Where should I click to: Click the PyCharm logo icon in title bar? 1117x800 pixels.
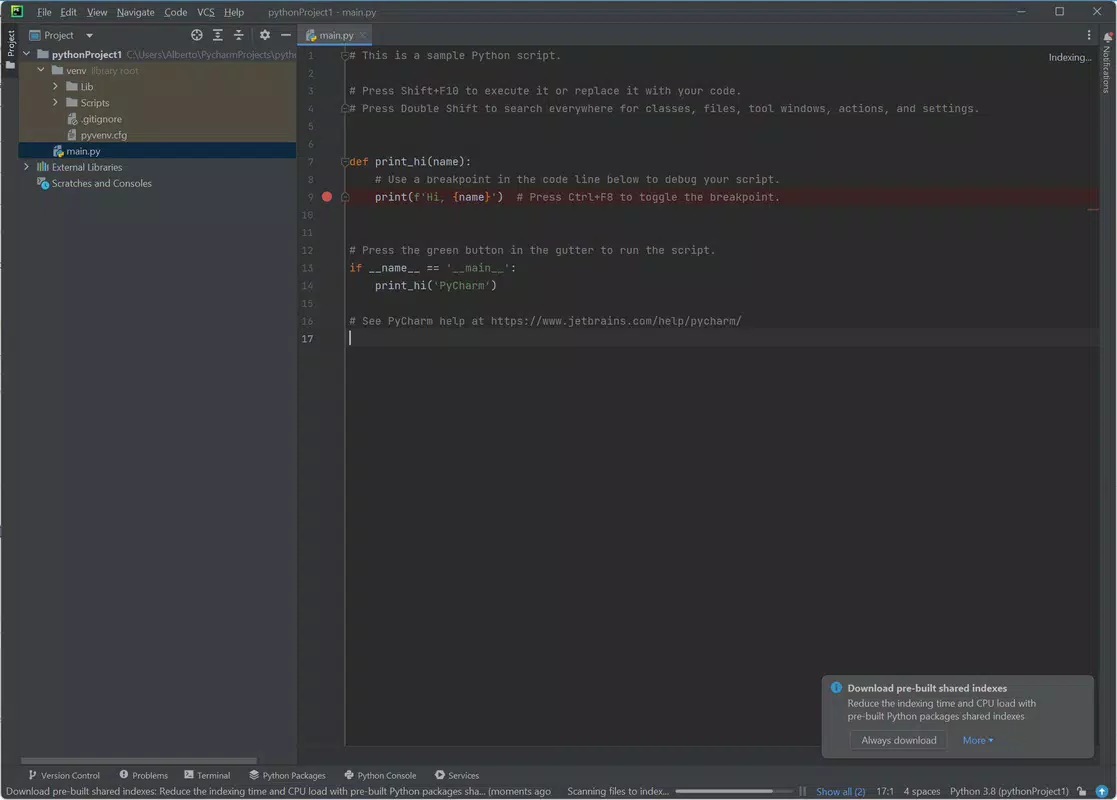click(16, 11)
